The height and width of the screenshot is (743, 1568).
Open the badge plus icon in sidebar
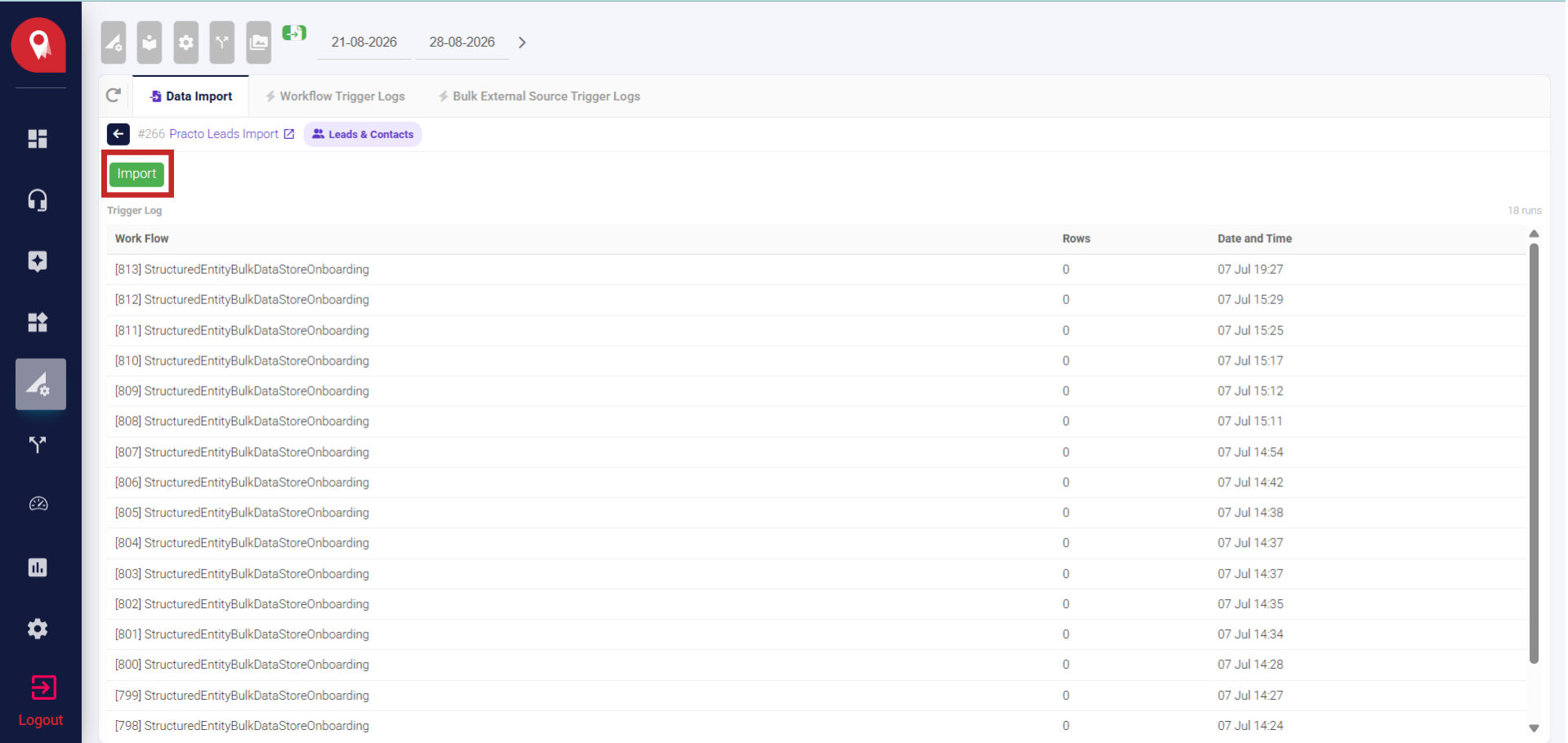tap(38, 262)
